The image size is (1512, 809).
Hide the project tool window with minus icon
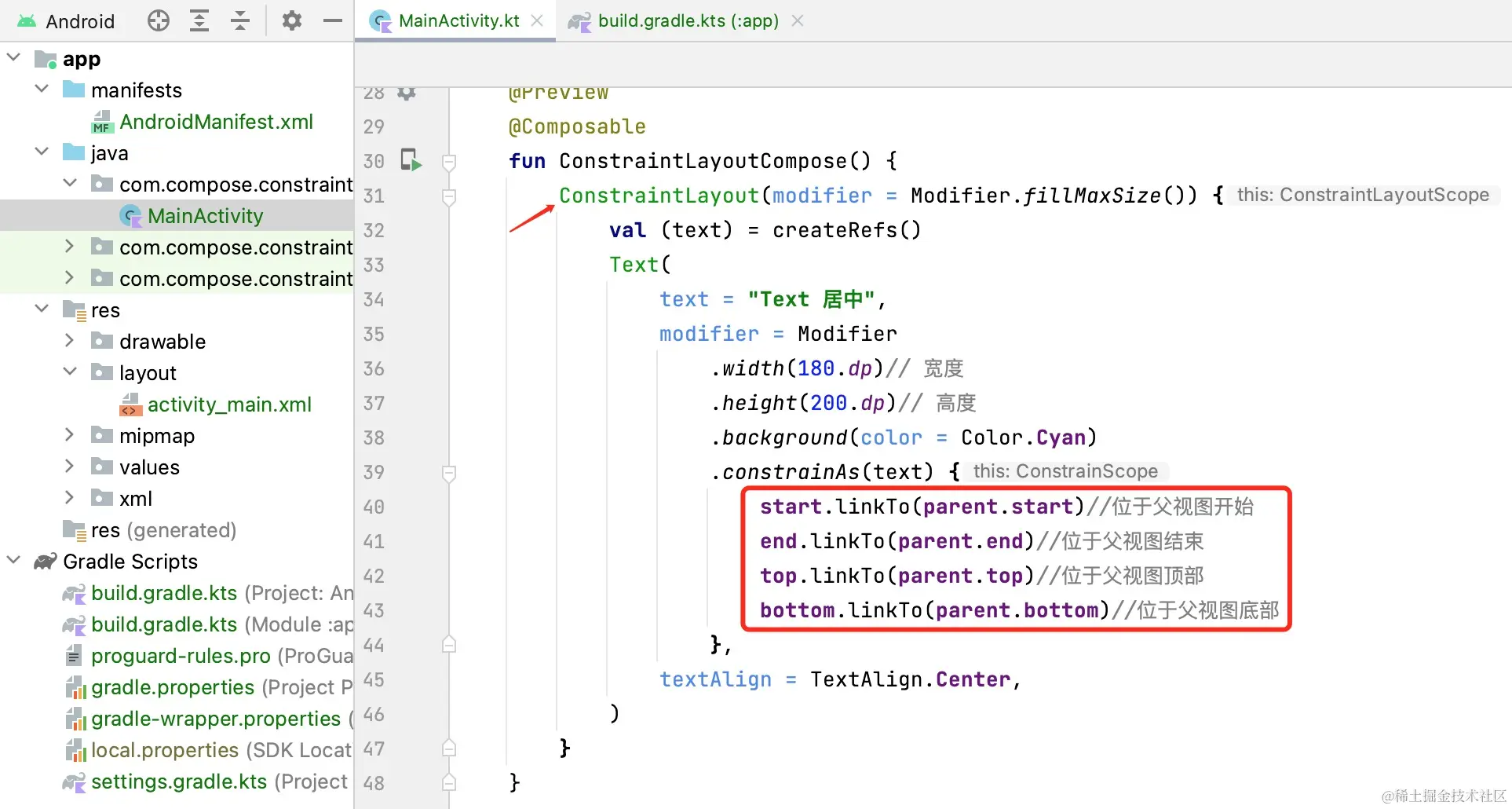point(333,20)
